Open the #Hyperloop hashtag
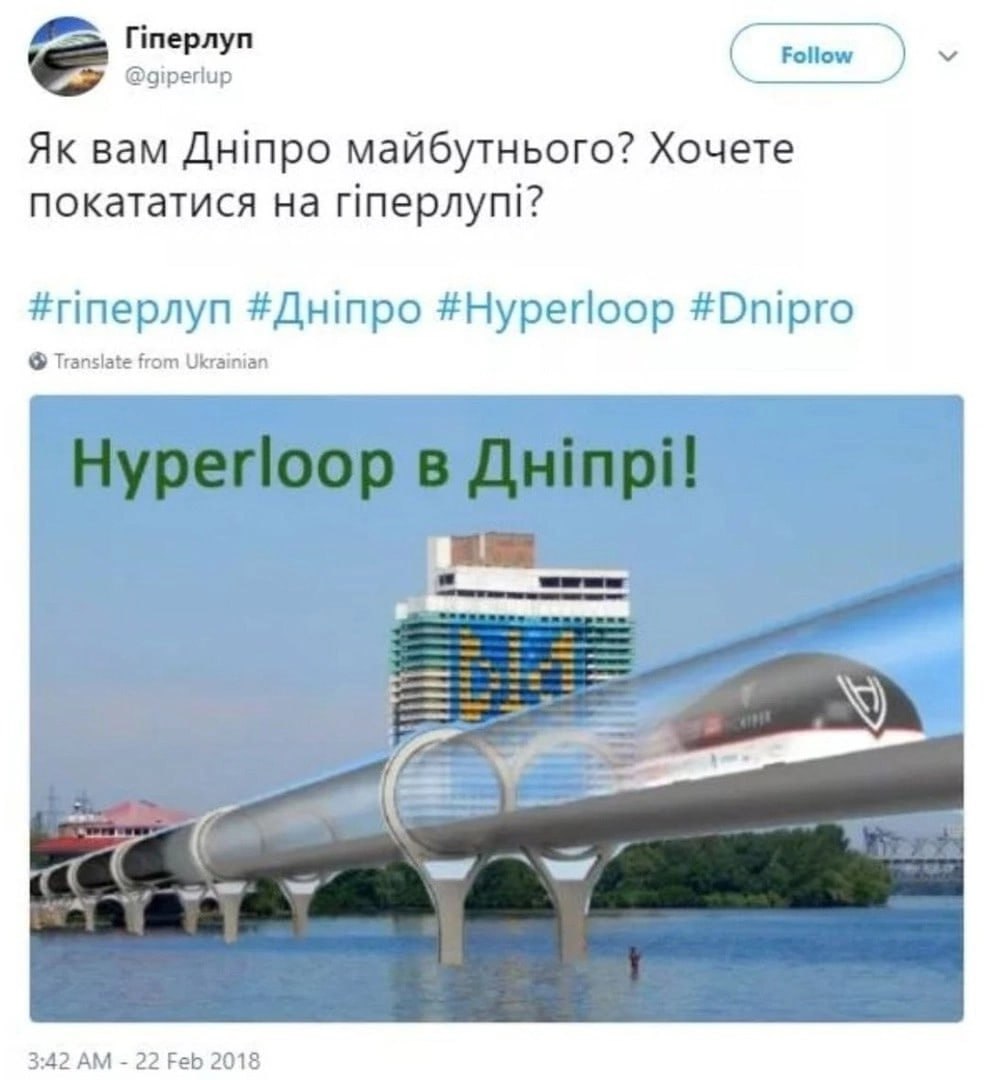 pos(555,308)
